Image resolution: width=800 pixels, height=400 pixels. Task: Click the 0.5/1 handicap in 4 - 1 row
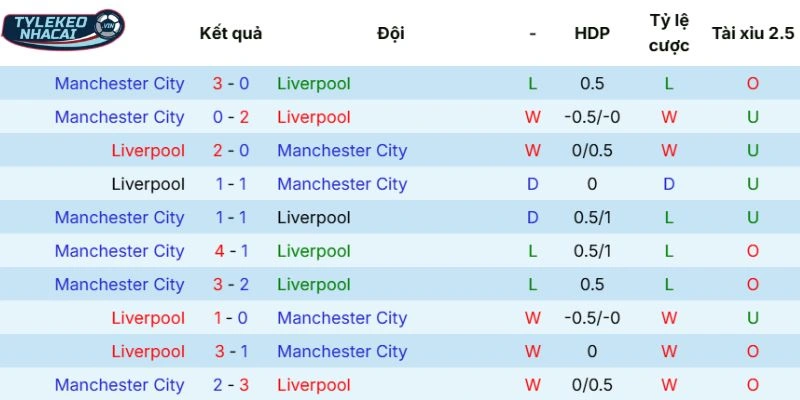(591, 251)
